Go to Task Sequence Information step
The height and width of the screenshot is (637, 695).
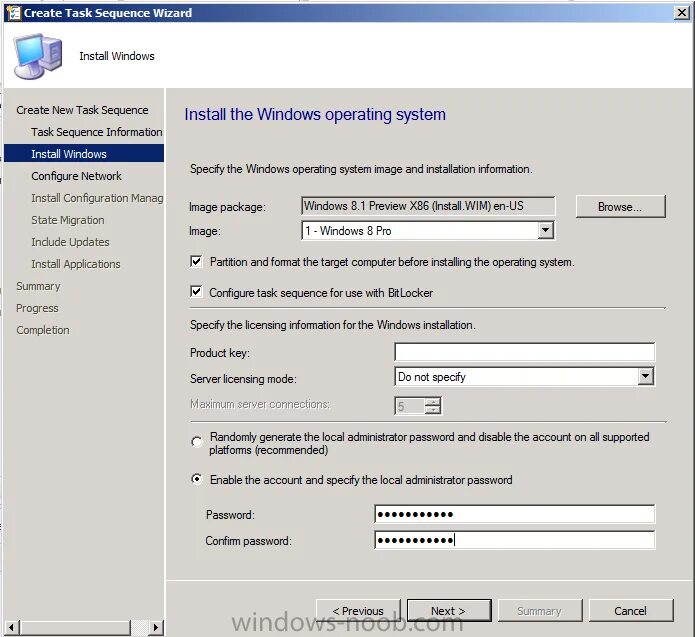(x=97, y=132)
